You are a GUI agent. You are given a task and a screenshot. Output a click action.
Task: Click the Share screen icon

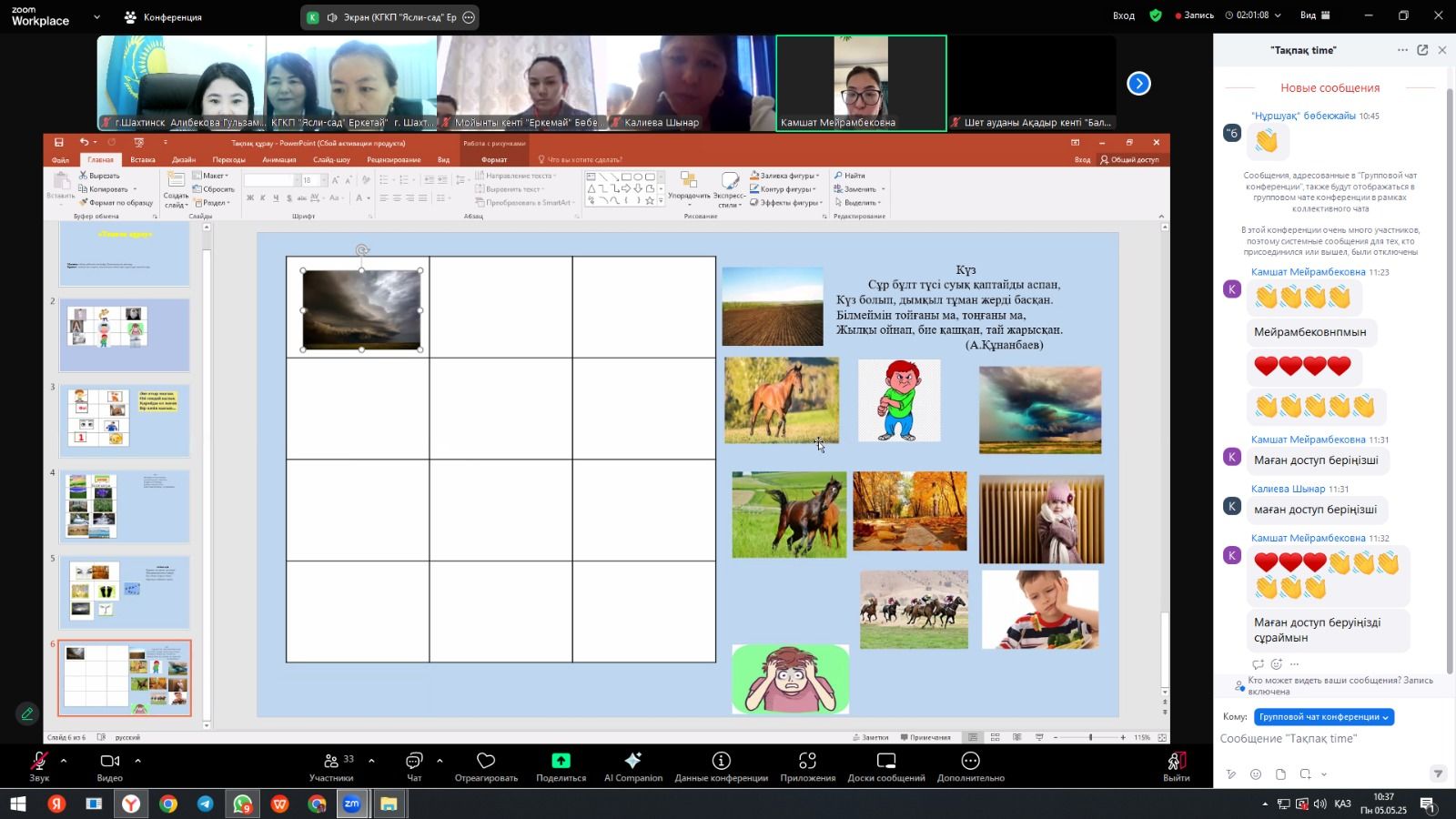point(561,761)
